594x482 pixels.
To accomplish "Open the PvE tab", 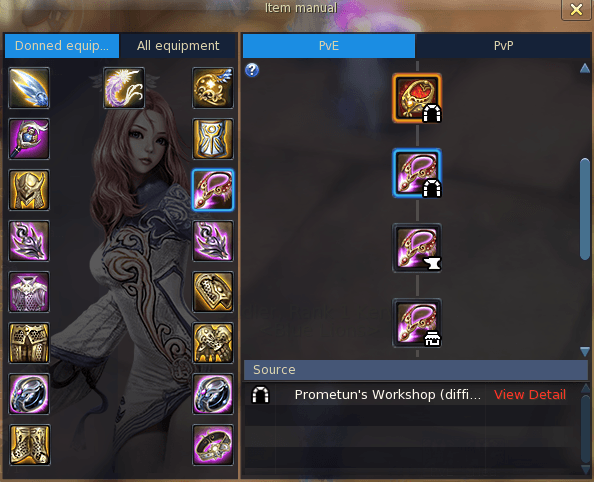I will pyautogui.click(x=329, y=46).
